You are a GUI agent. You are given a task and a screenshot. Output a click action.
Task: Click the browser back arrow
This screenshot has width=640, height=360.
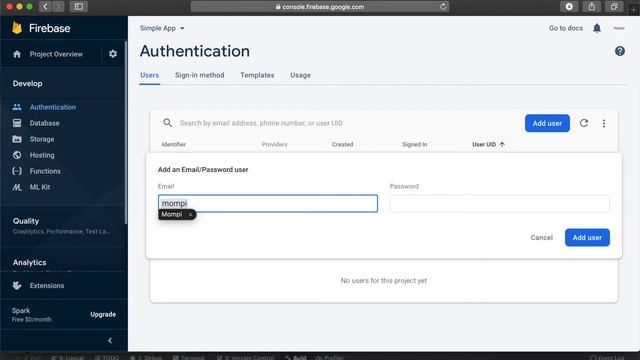[45, 7]
